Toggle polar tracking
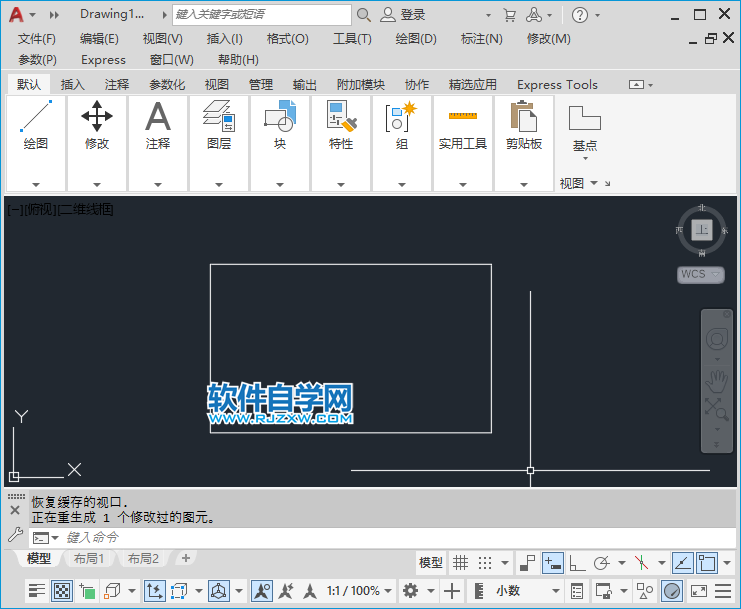 [x=602, y=563]
